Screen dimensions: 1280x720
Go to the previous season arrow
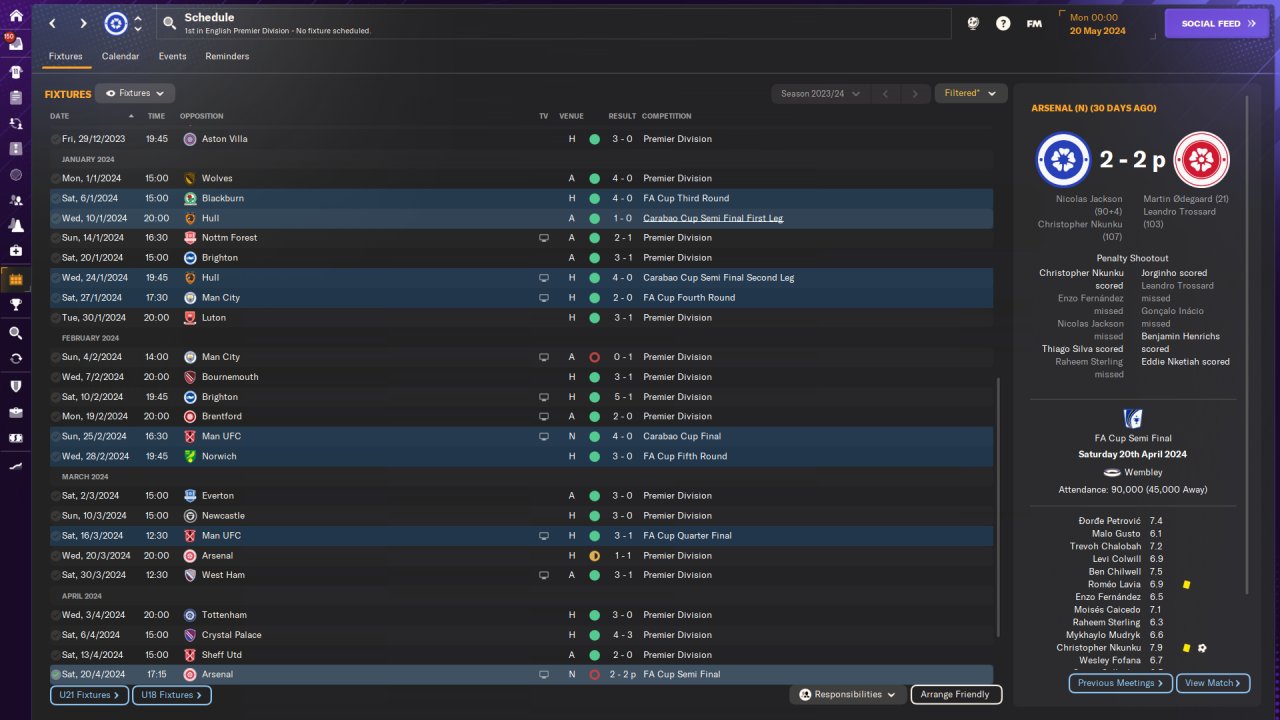tap(885, 94)
